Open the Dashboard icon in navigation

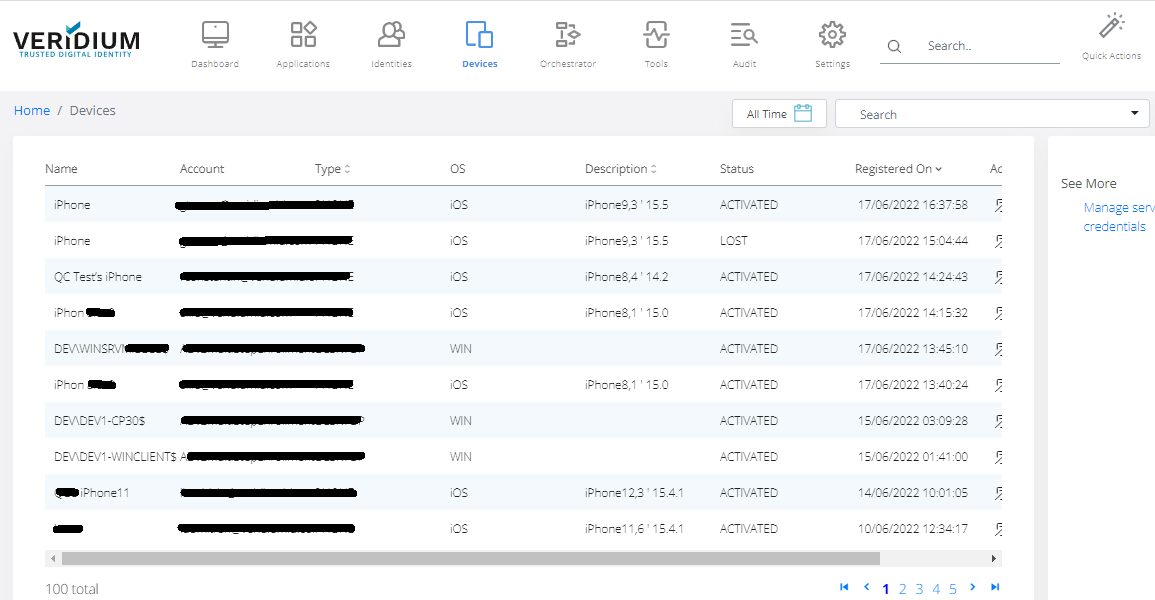[215, 35]
